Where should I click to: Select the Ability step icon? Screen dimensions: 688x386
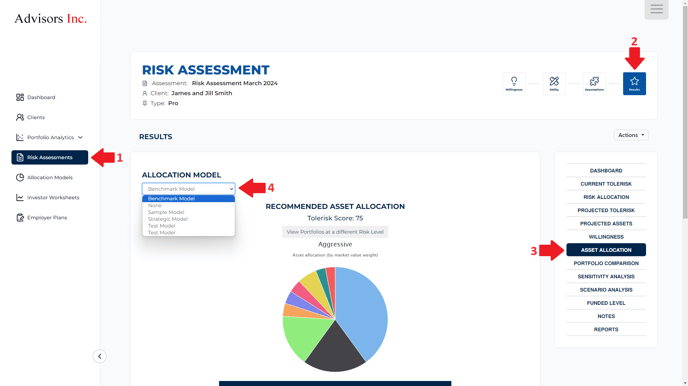click(554, 83)
